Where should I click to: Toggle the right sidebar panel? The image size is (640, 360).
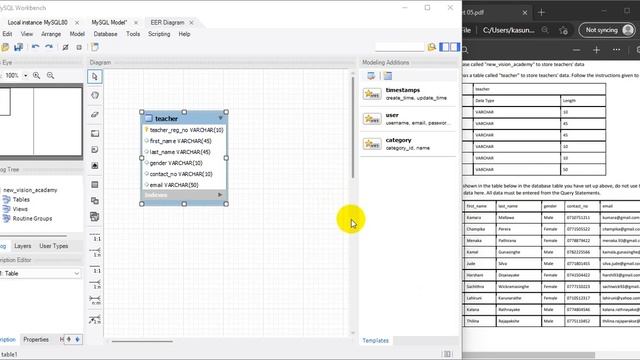tap(454, 47)
